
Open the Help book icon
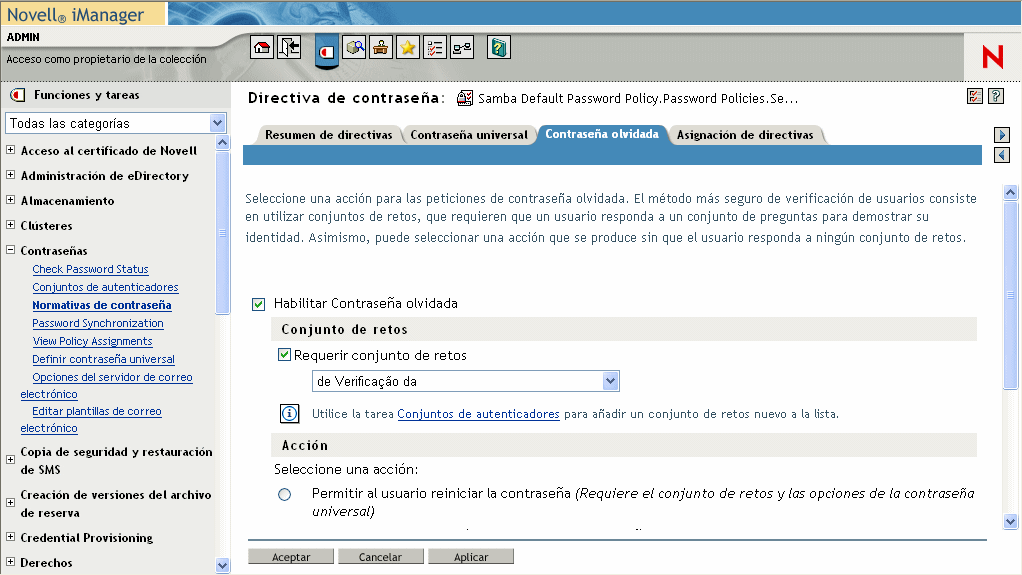coord(499,48)
